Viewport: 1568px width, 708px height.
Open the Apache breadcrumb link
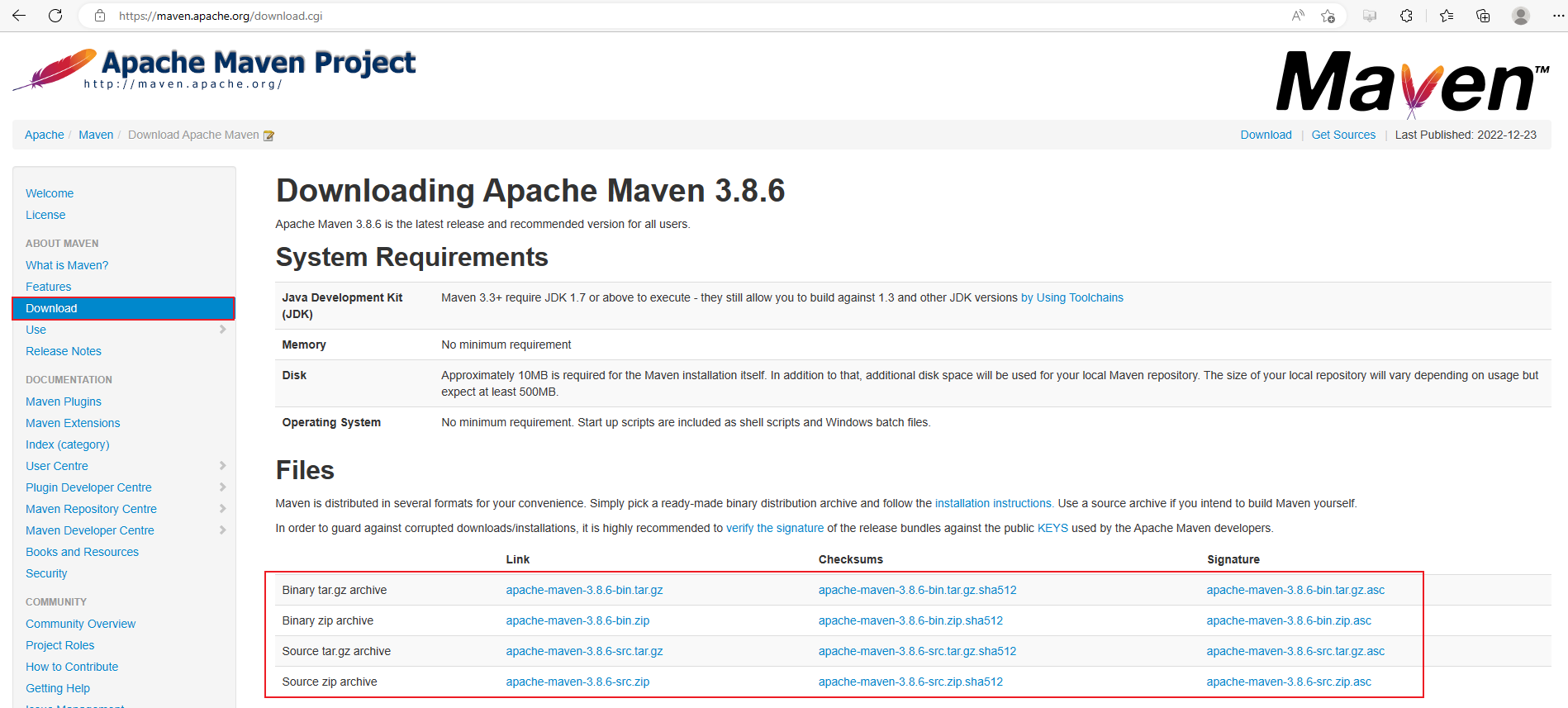[45, 135]
